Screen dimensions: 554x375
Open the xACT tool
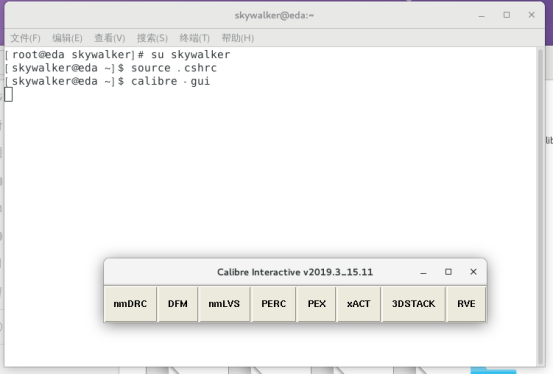358,304
